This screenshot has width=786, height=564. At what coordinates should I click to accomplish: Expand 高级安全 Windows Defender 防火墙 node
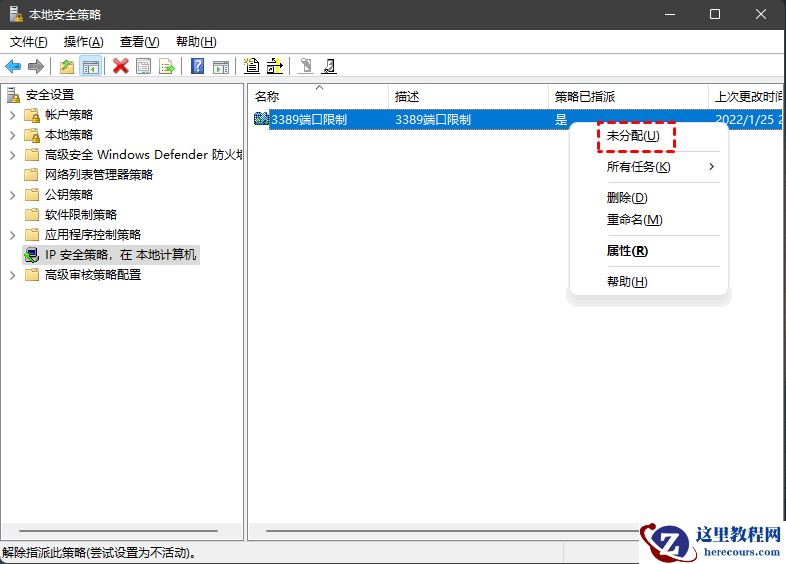tap(13, 155)
